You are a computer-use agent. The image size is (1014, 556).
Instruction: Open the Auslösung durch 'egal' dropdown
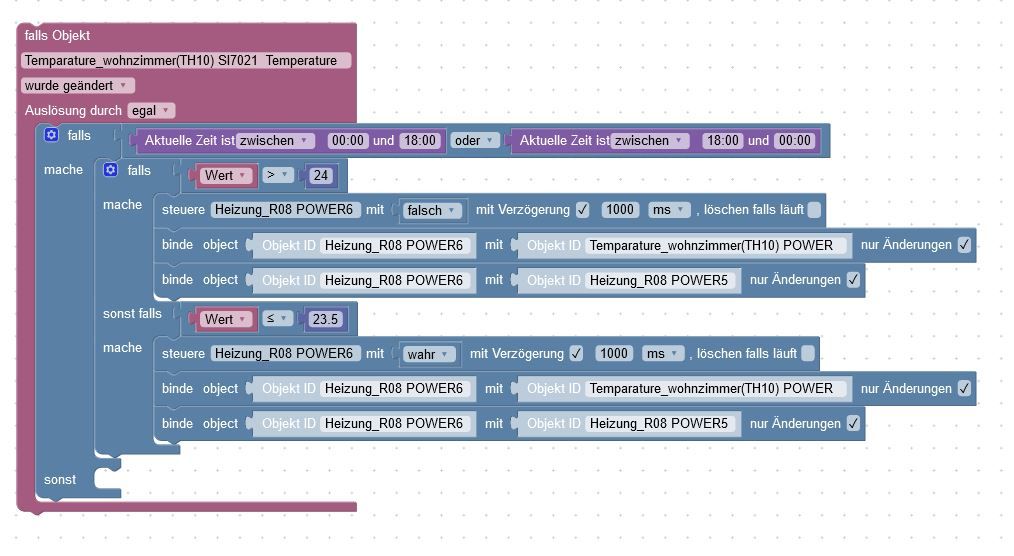coord(151,111)
